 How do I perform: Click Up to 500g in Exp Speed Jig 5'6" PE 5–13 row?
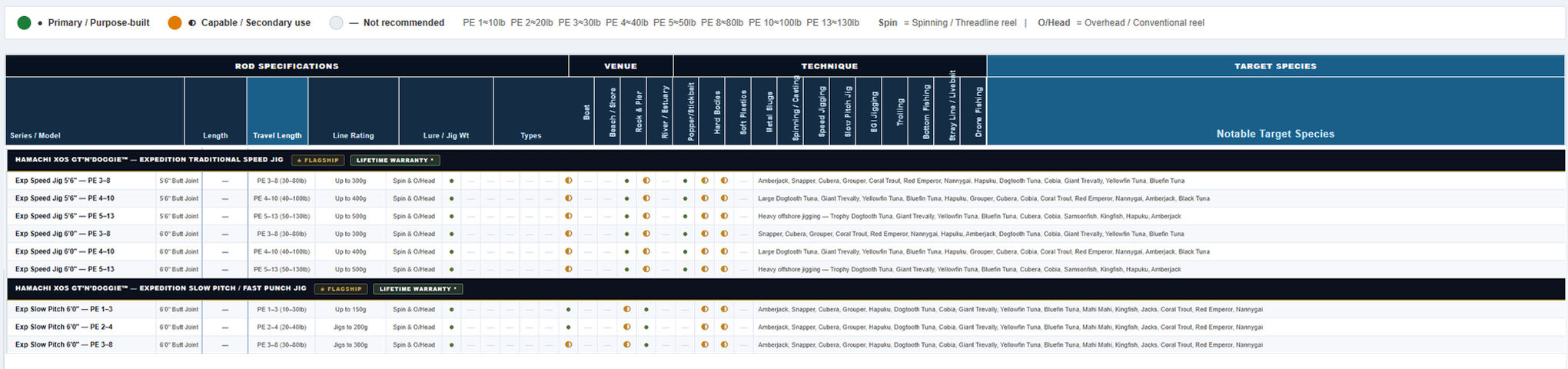coord(350,216)
